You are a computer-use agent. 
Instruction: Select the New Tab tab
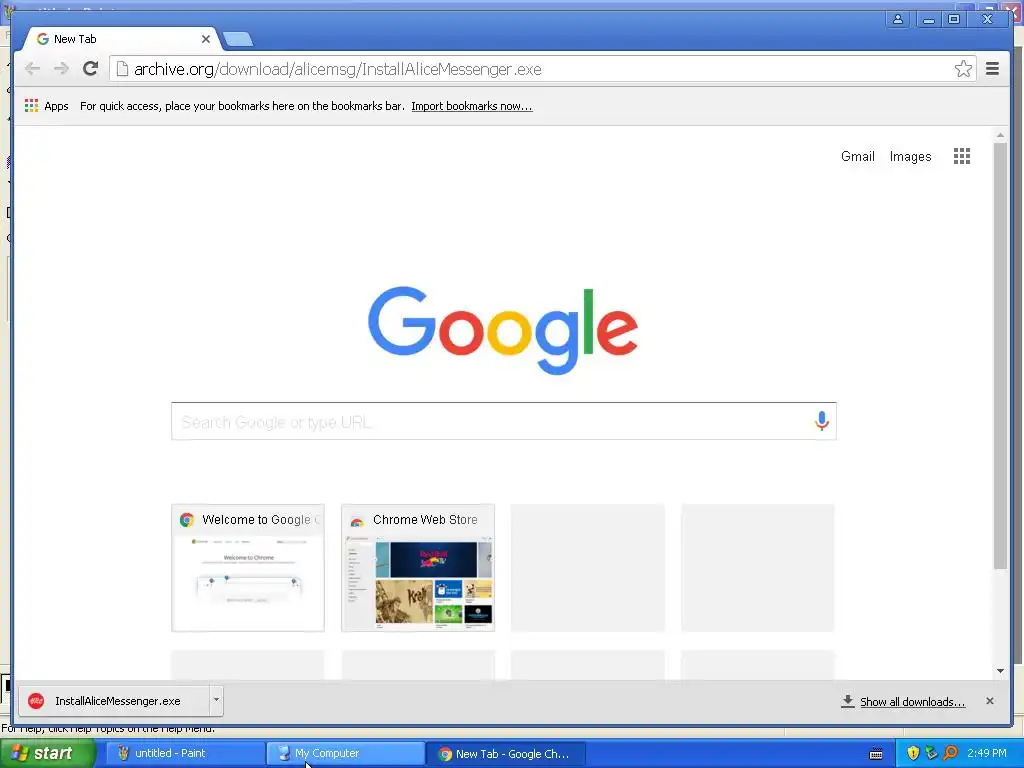click(121, 39)
